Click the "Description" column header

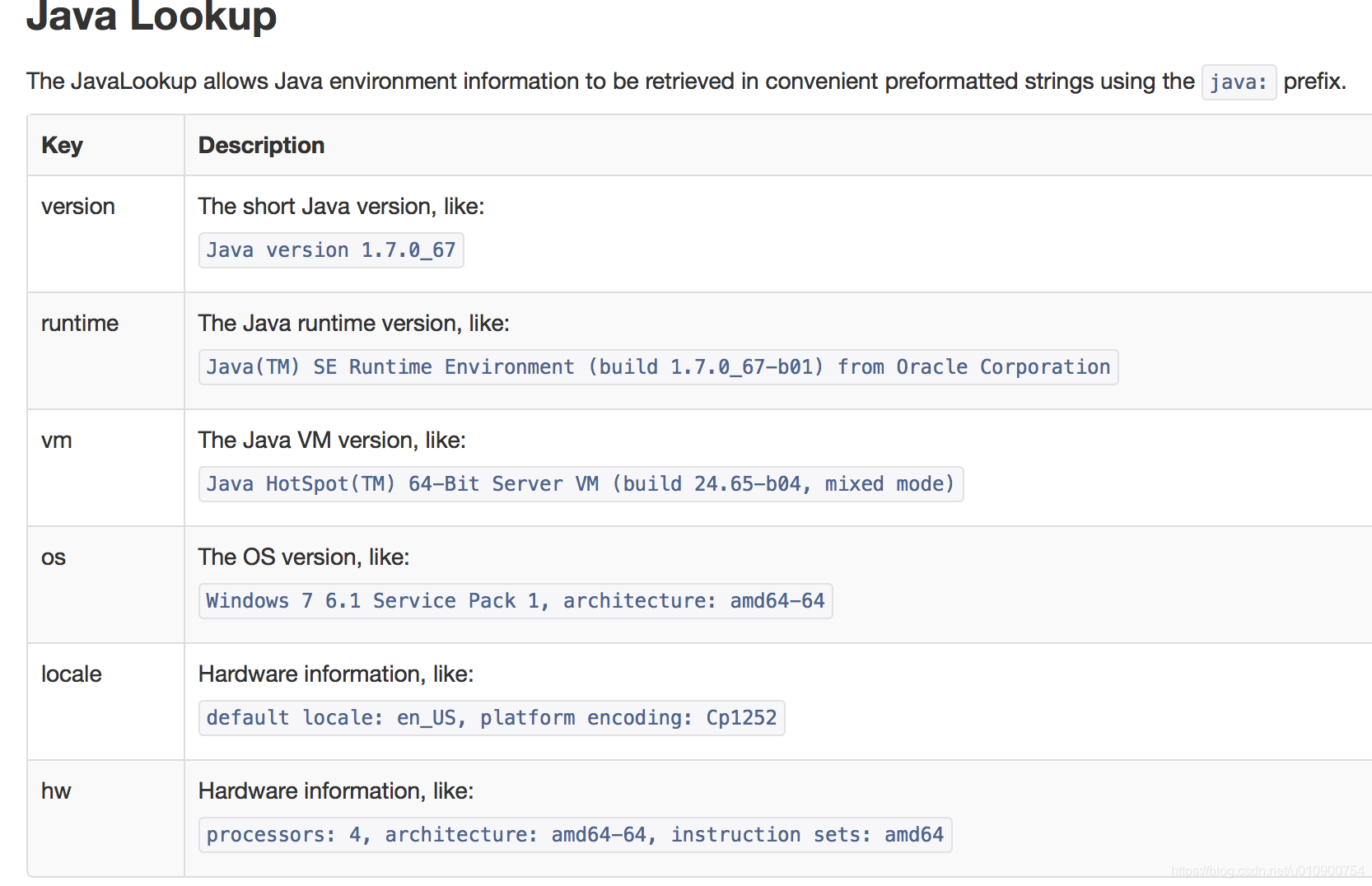click(x=261, y=145)
